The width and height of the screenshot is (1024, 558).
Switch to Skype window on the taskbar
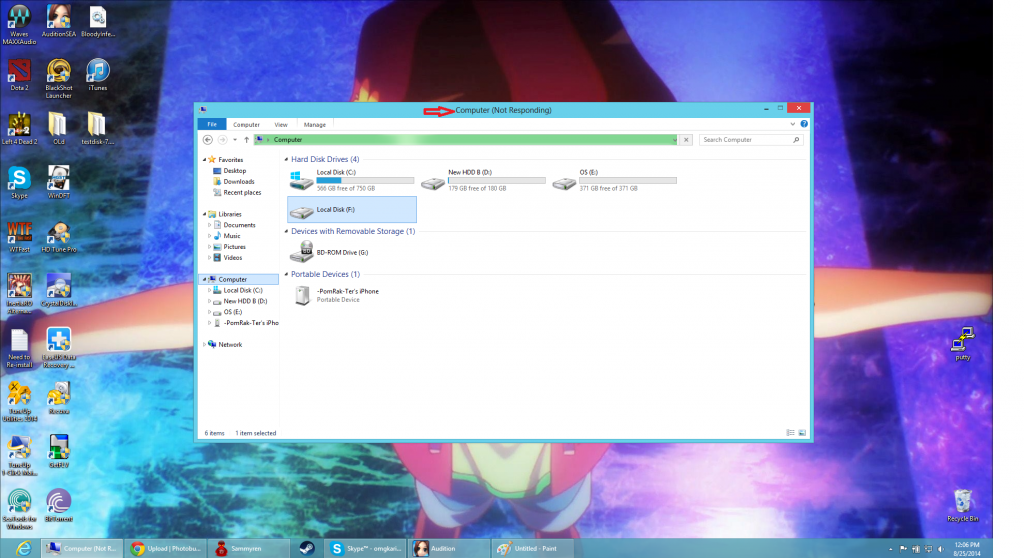tap(366, 548)
